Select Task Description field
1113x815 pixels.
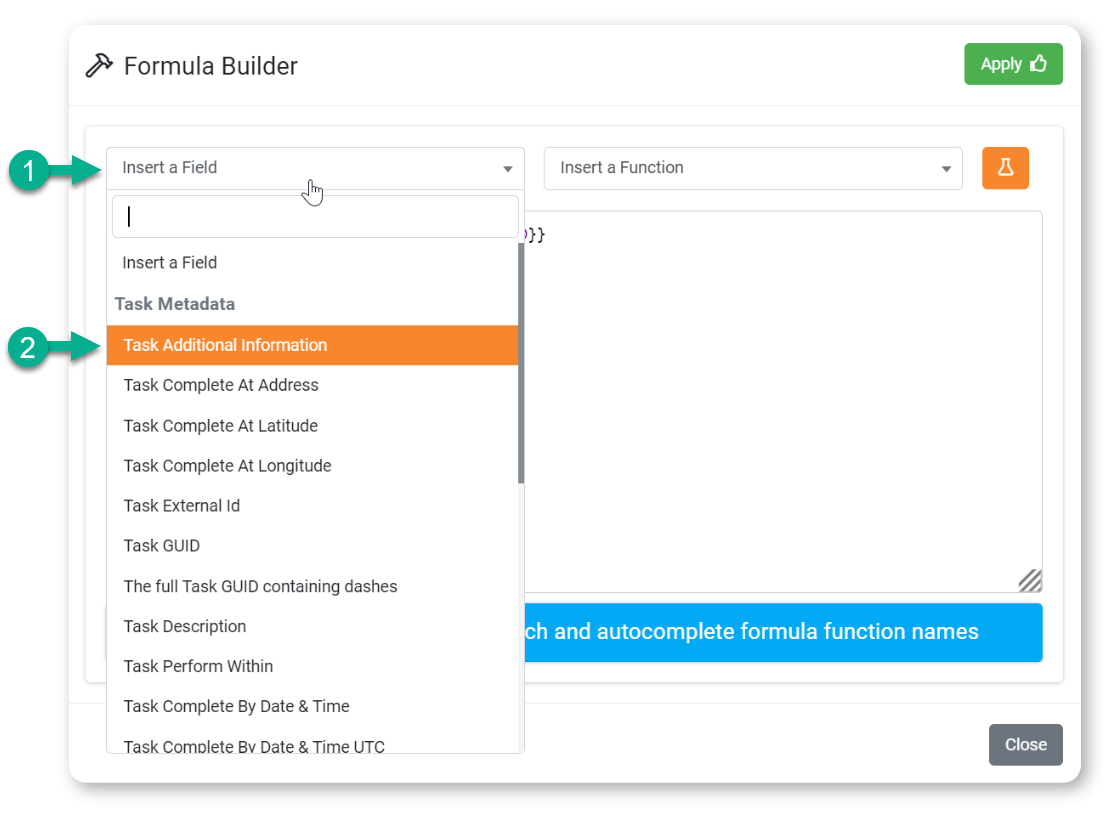point(185,626)
